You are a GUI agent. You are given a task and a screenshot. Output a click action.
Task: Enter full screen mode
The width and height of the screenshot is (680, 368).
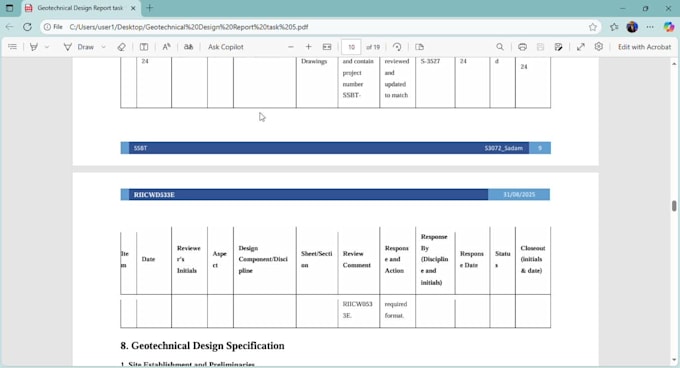point(581,47)
